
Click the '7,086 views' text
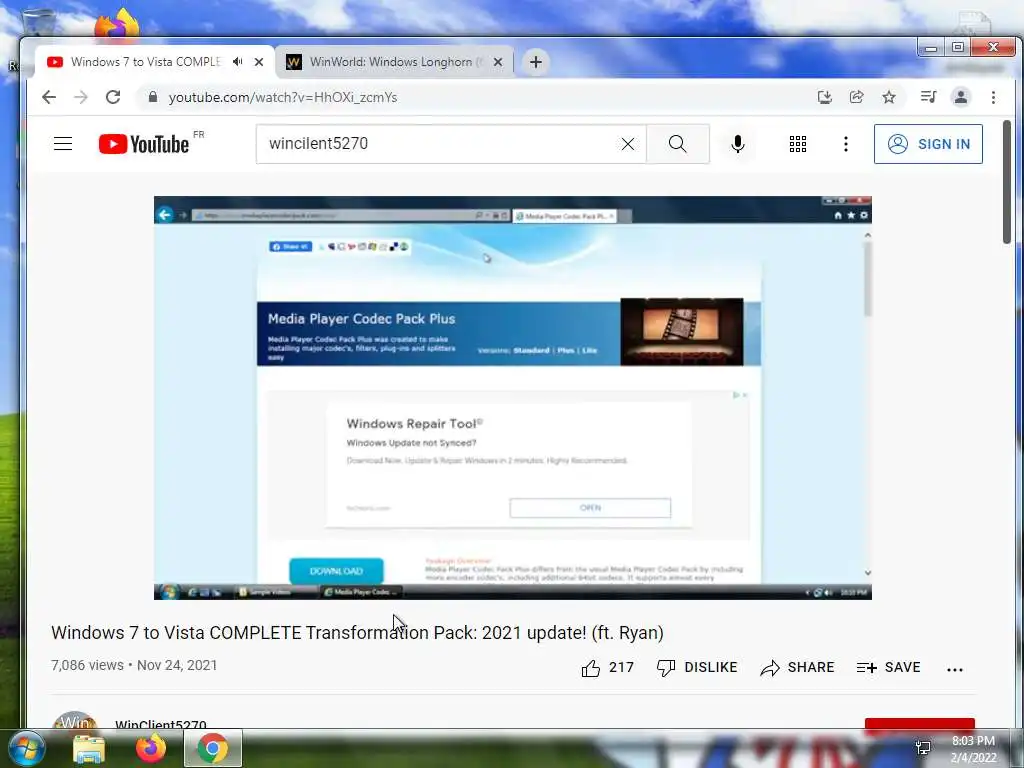pyautogui.click(x=87, y=665)
